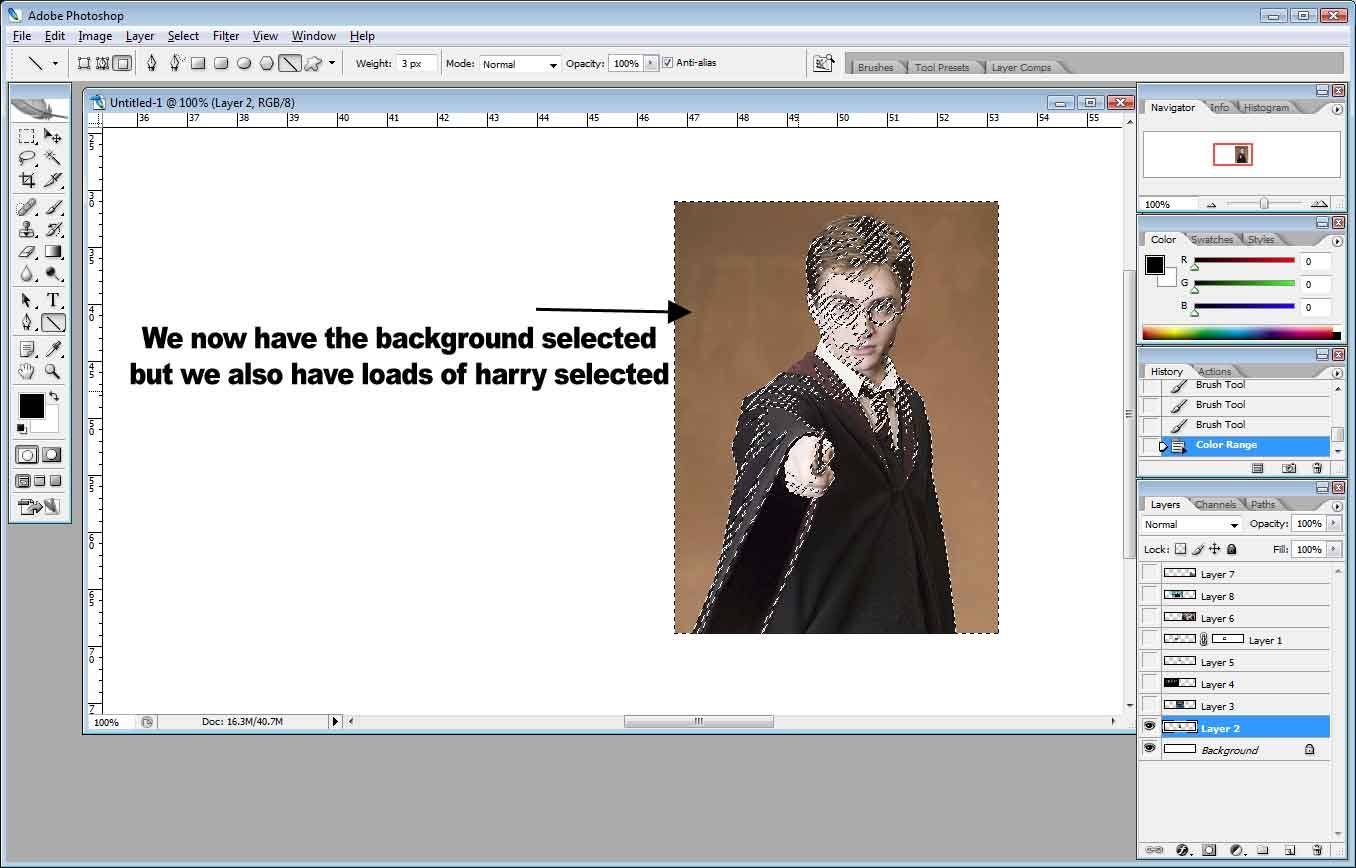
Task: Jump to ImageReady from toolbox
Action: [40, 507]
